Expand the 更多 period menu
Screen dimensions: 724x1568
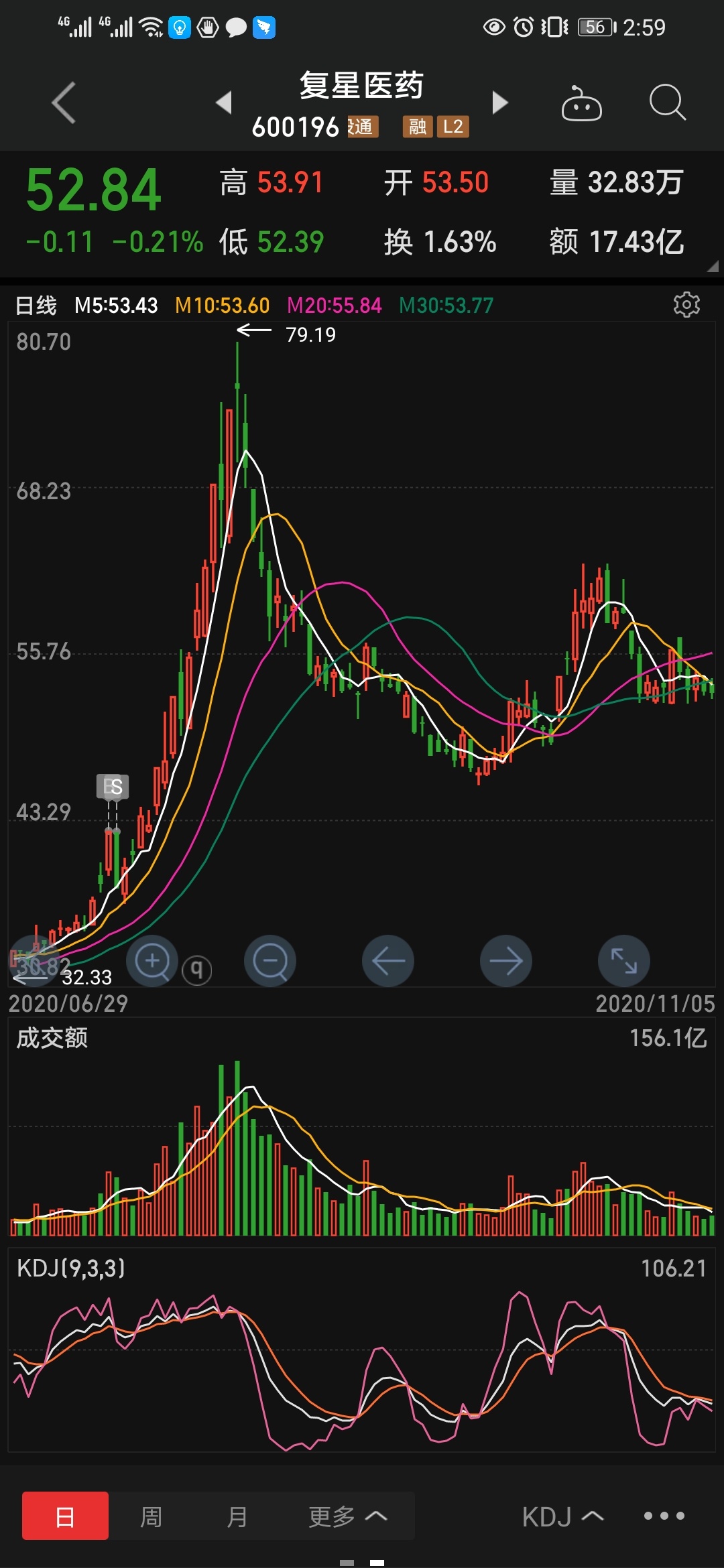coord(348,1516)
